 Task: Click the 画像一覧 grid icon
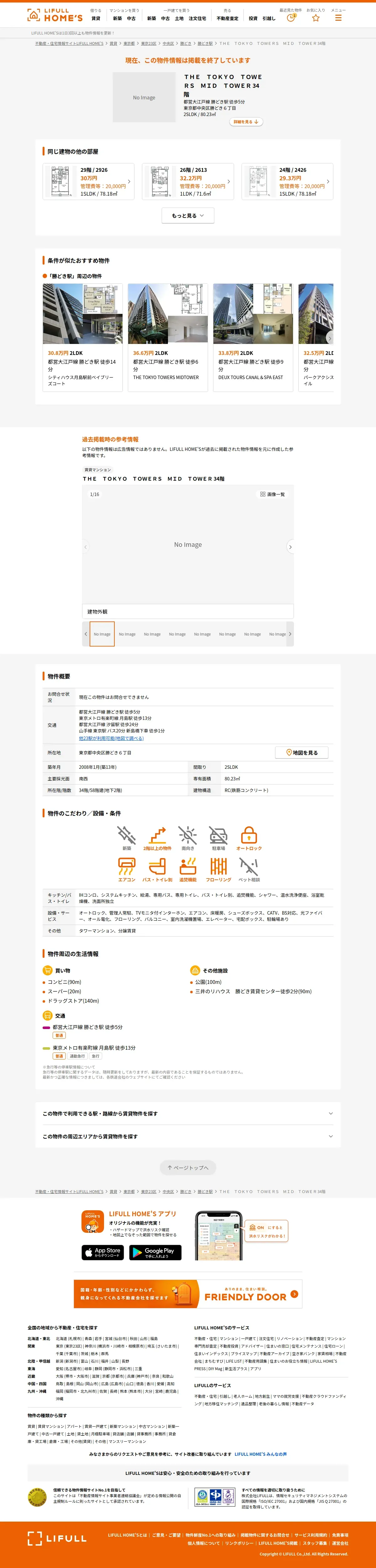pyautogui.click(x=263, y=494)
